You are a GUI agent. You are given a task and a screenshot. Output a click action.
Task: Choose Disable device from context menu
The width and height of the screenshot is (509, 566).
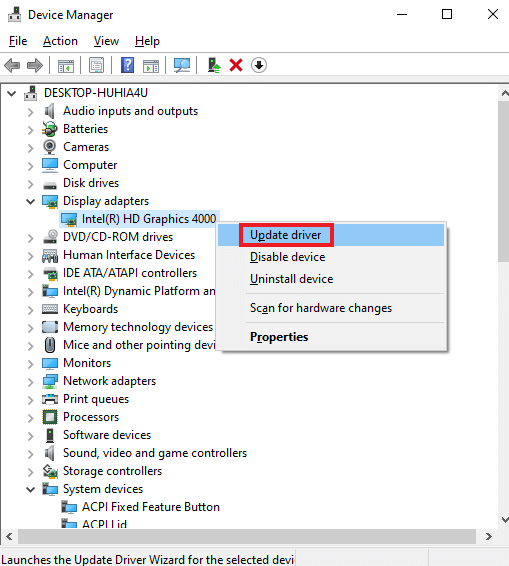tap(331, 257)
